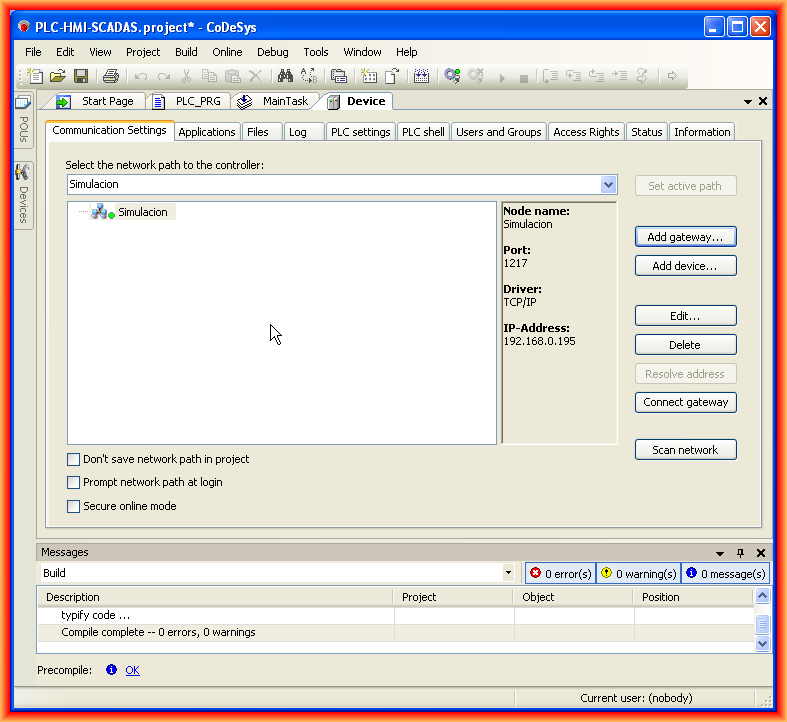Check Prompt network path at login
Image resolution: width=787 pixels, height=722 pixels.
[x=73, y=482]
